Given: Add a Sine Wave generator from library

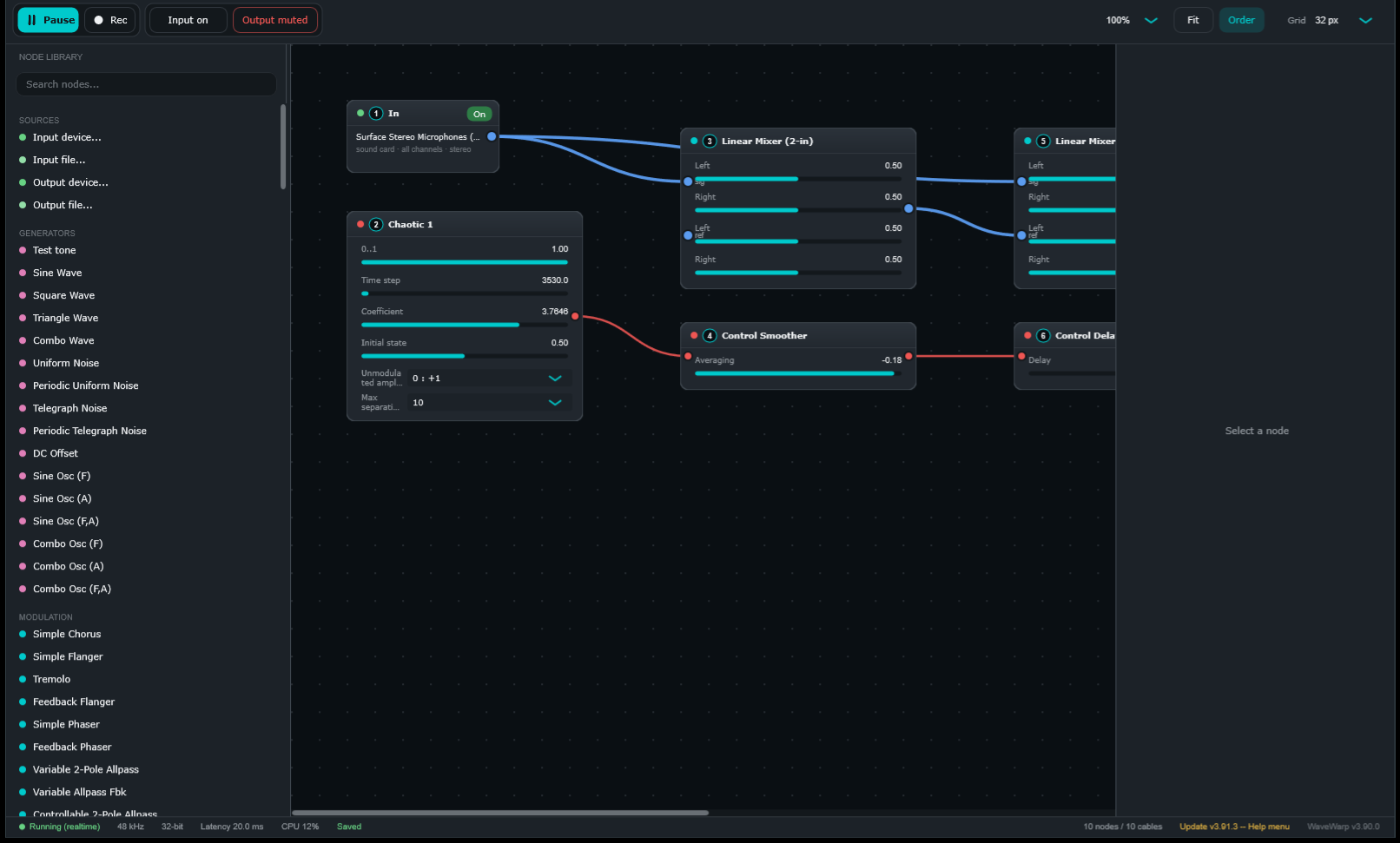Looking at the screenshot, I should click(x=57, y=273).
